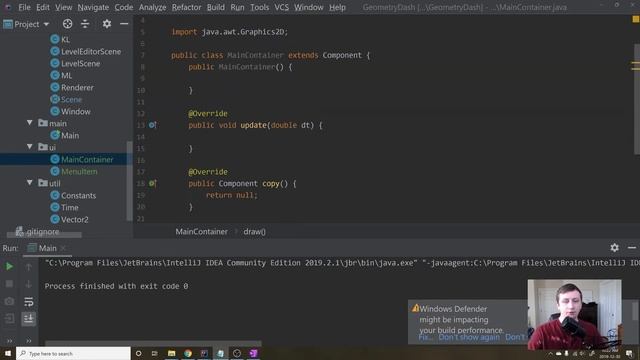The image size is (640, 360).
Task: Toggle soft-wrap in Run console
Action: pyautogui.click(x=29, y=302)
